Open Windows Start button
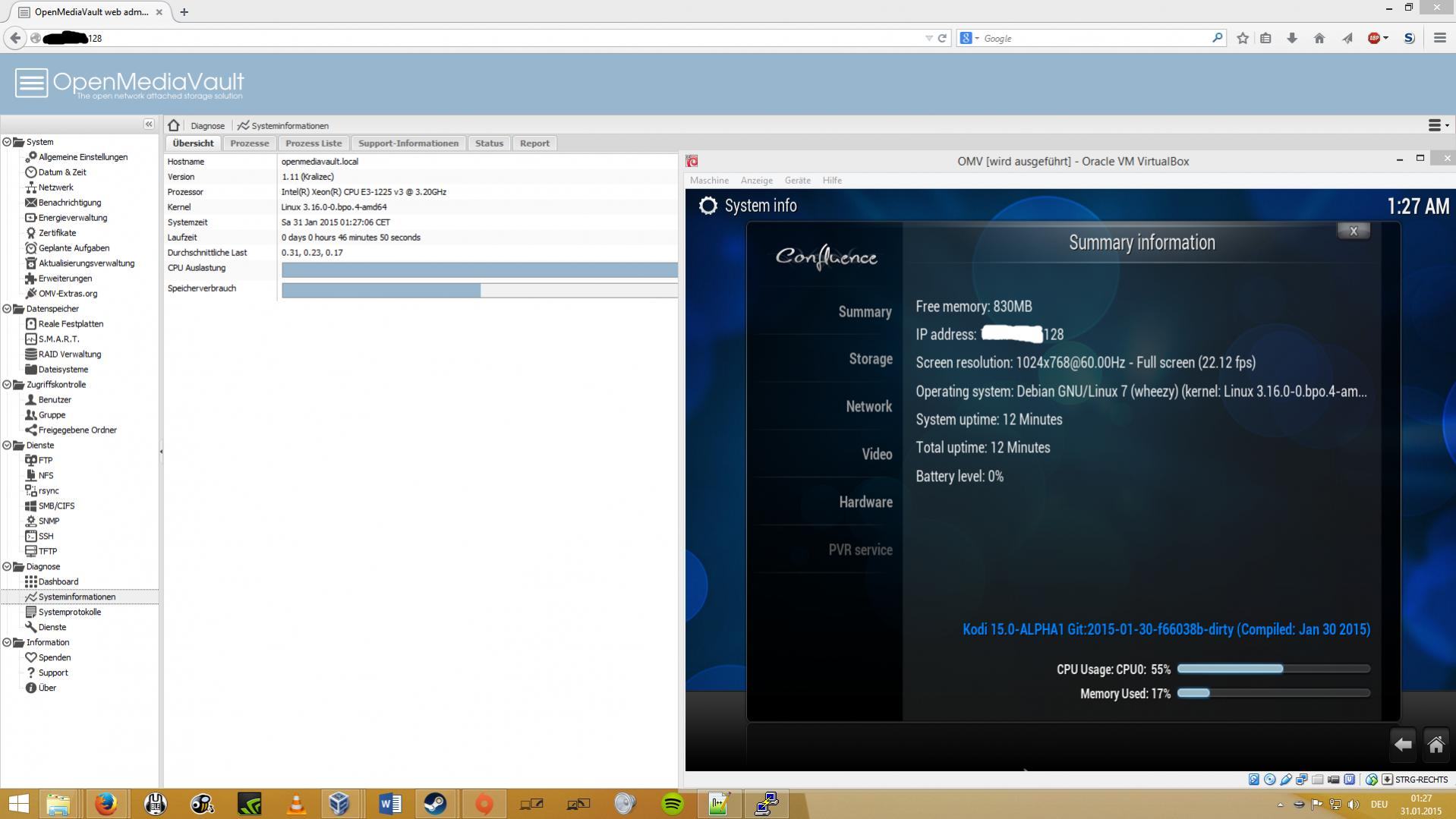The image size is (1456, 819). [x=17, y=804]
